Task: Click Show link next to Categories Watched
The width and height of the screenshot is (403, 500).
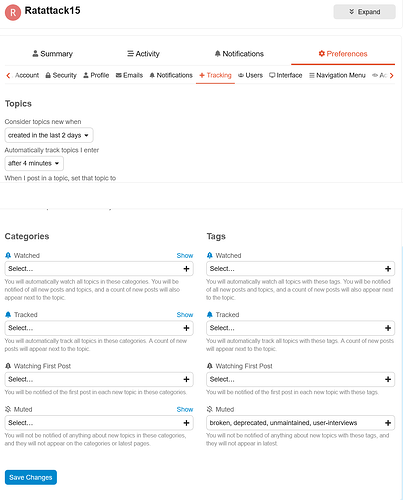Action: click(x=185, y=256)
